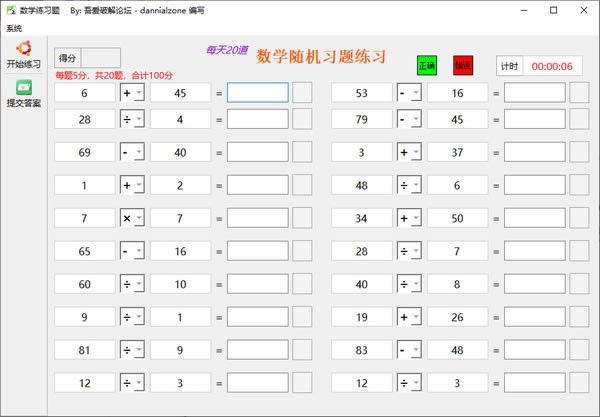Click the answer field for 34 + 50
Screen dimensions: 600x417
point(535,218)
